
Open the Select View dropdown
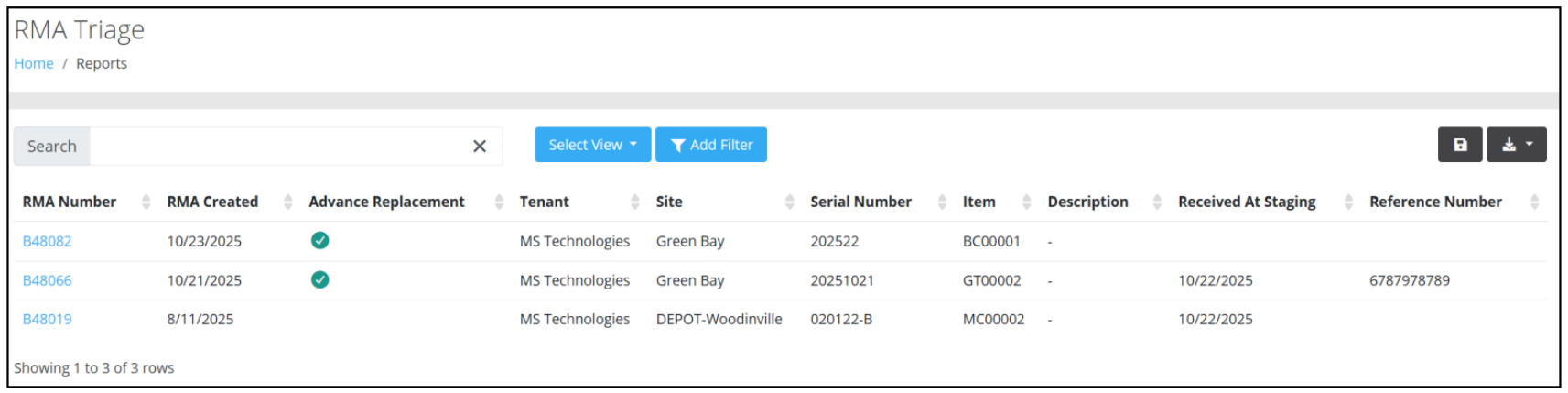pos(593,145)
